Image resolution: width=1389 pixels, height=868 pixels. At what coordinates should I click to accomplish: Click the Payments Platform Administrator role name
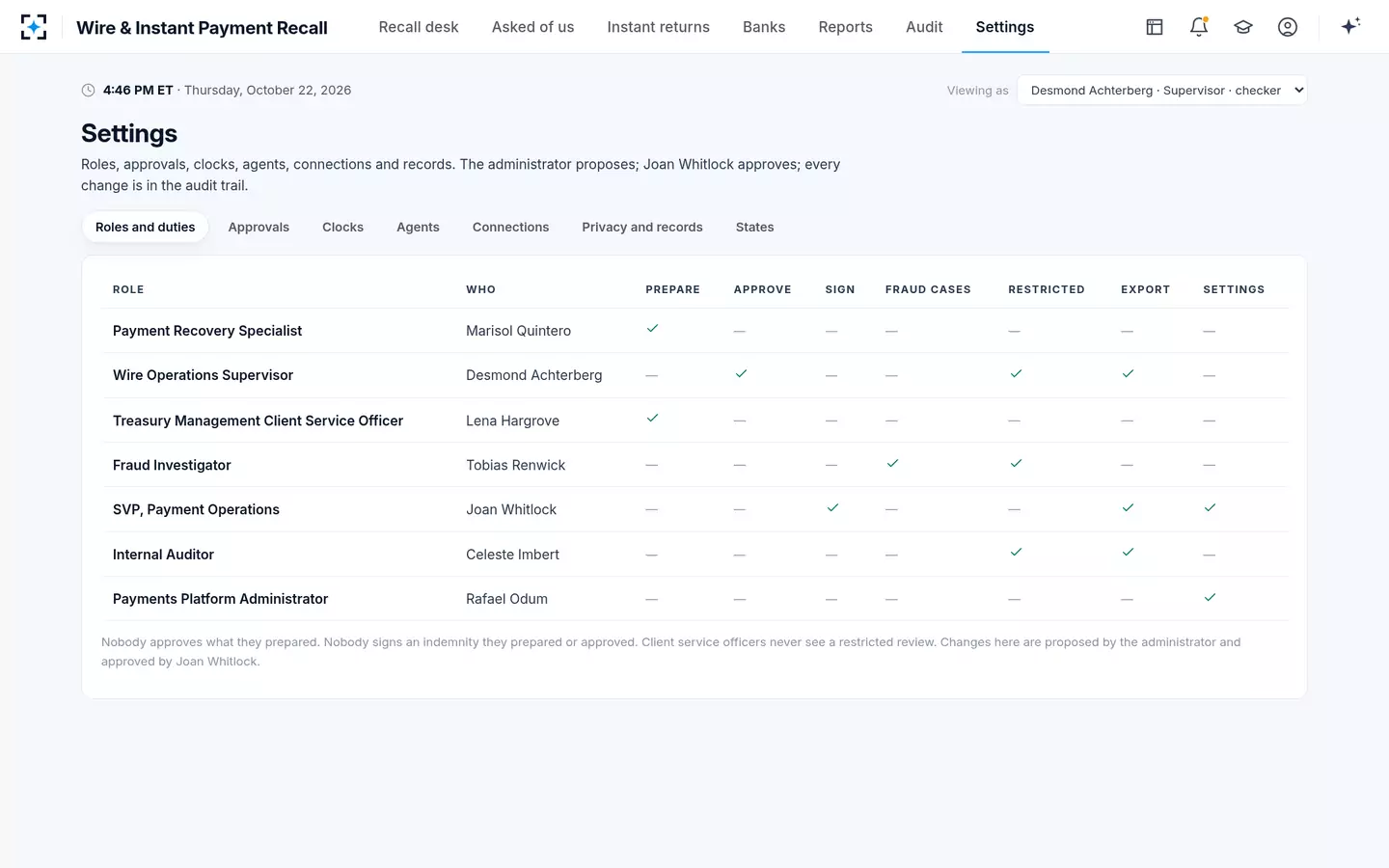(220, 599)
